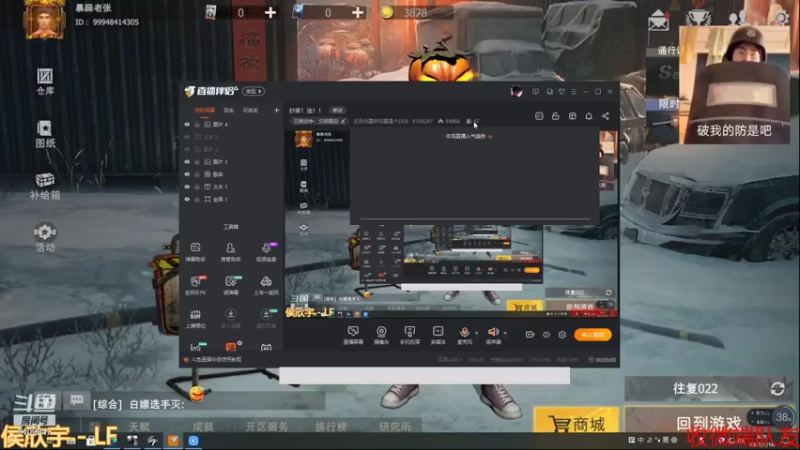Lock the 图片 4 layer

(197, 124)
